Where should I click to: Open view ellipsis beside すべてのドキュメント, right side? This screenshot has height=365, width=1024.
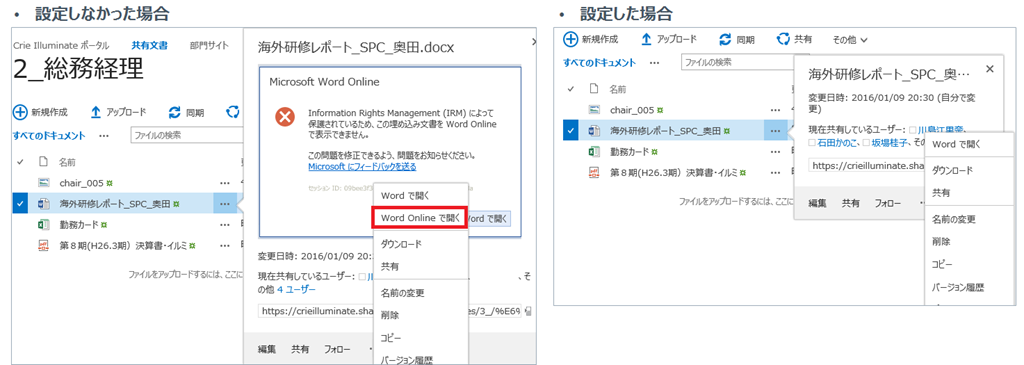pos(654,63)
